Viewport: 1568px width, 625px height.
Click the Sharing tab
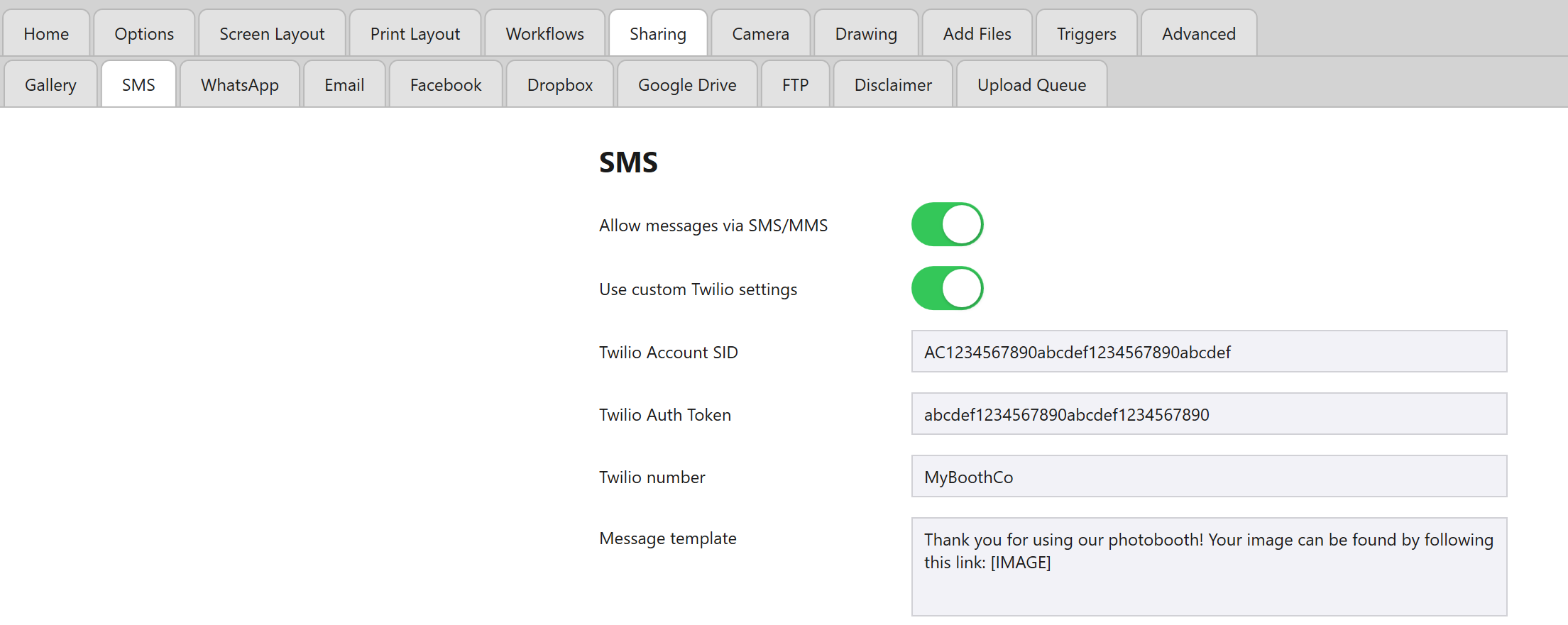pyautogui.click(x=658, y=33)
